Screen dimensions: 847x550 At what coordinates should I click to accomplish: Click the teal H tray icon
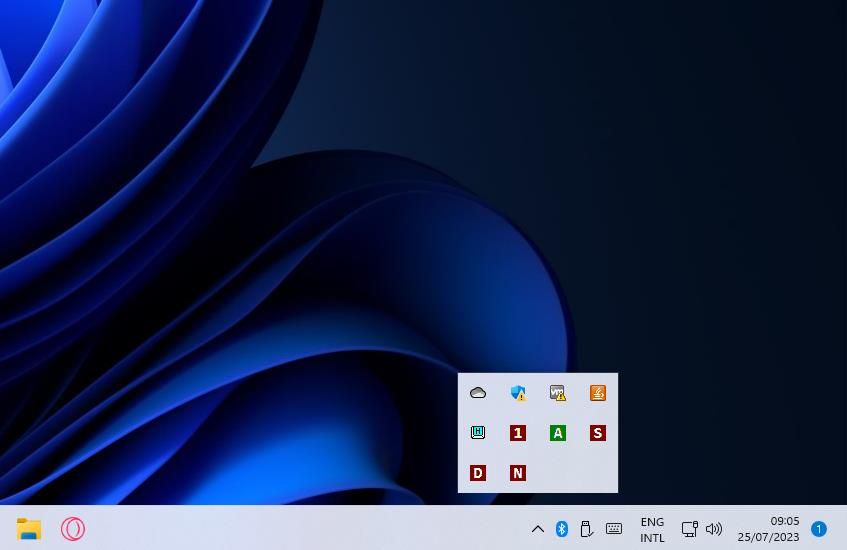tap(478, 433)
